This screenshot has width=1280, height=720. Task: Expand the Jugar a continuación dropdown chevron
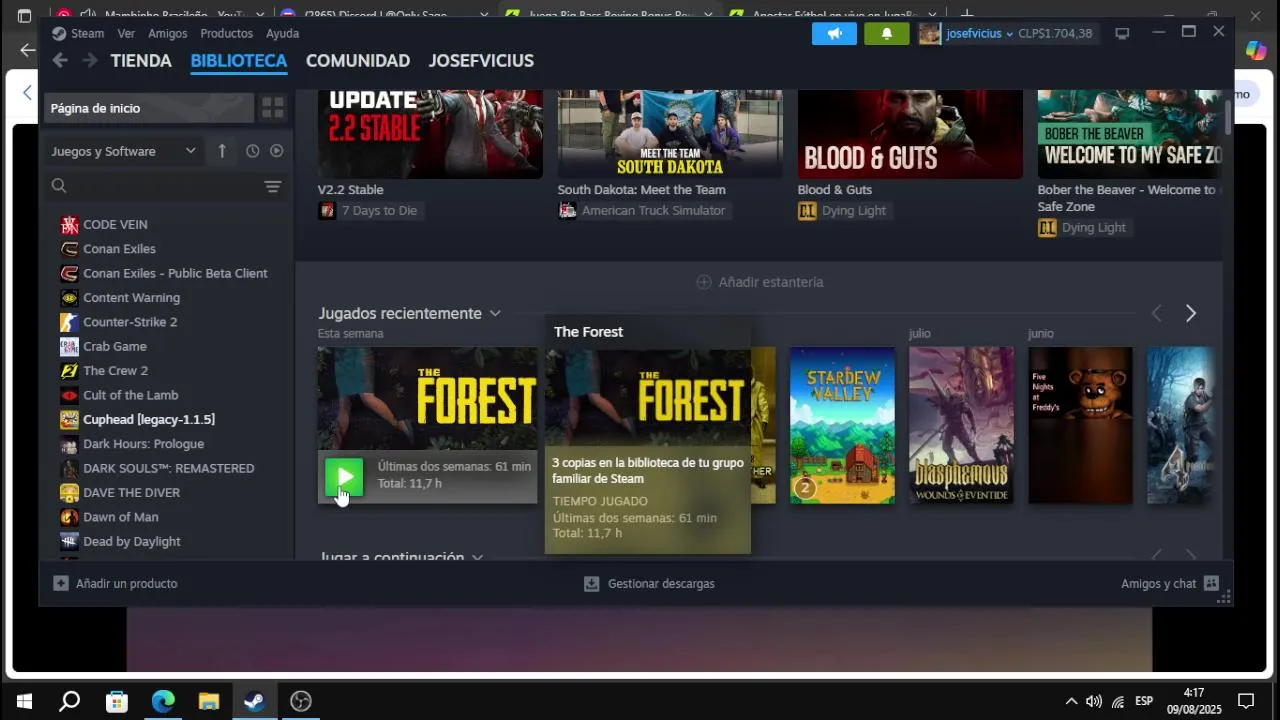(477, 557)
